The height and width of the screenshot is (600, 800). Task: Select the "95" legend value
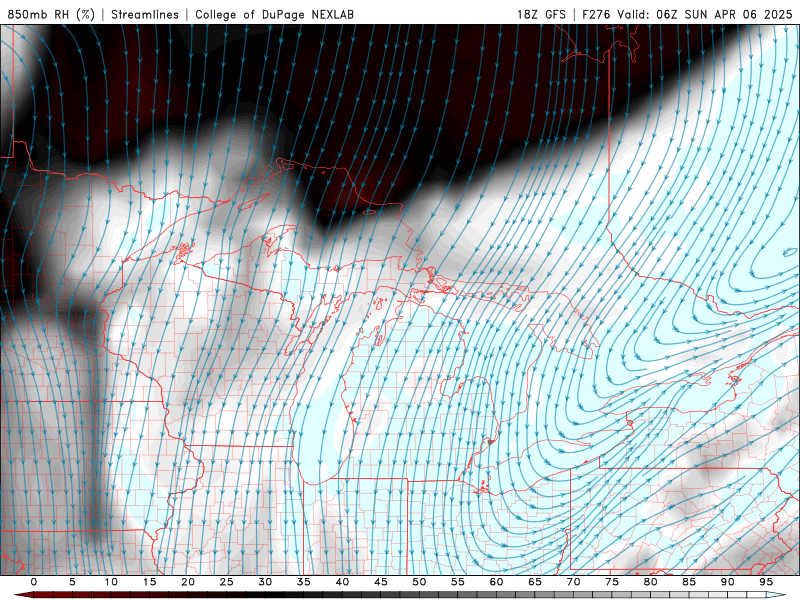pos(766,582)
